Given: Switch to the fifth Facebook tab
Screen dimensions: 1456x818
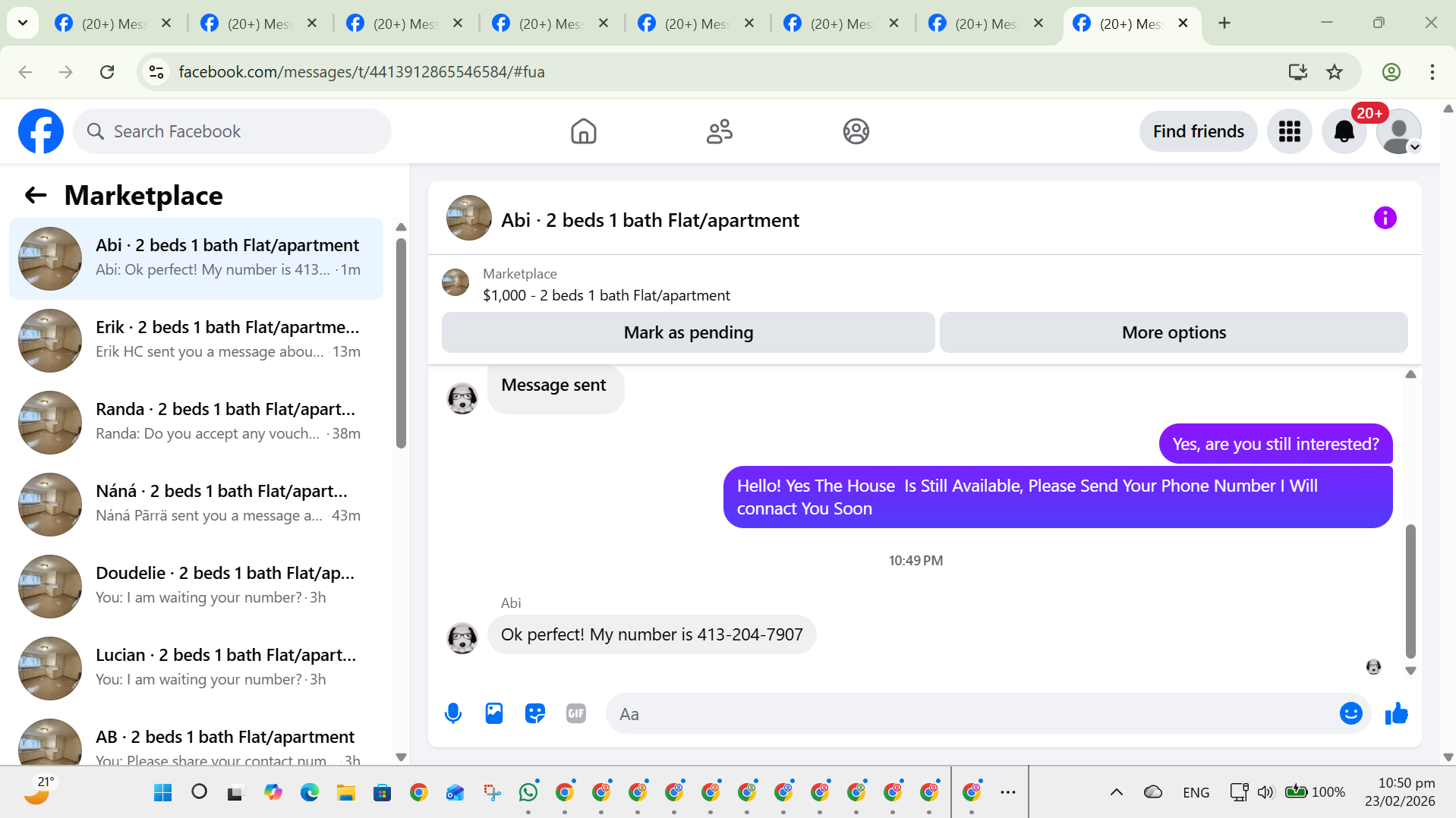Looking at the screenshot, I should pyautogui.click(x=695, y=24).
